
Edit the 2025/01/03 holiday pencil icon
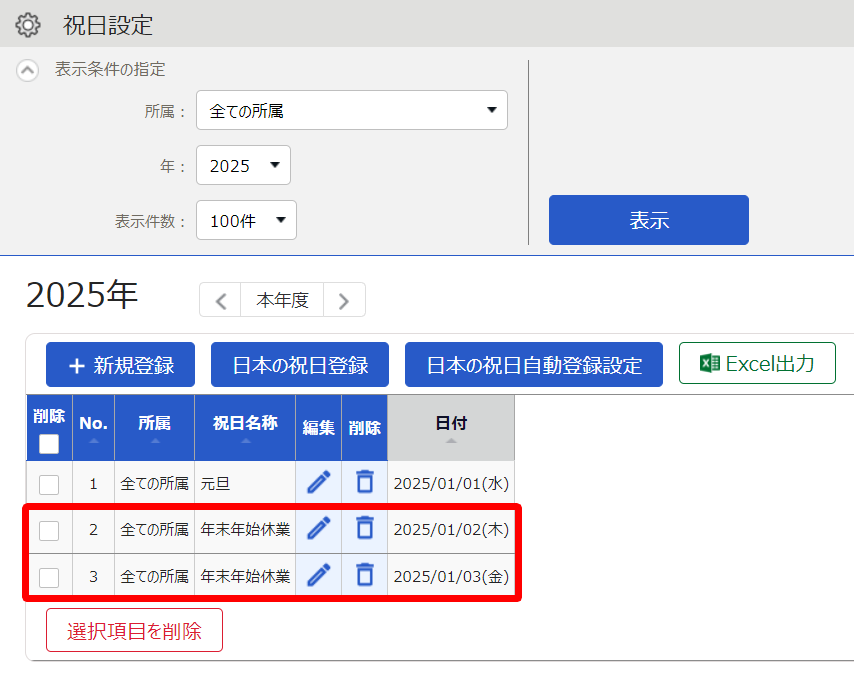tap(319, 575)
